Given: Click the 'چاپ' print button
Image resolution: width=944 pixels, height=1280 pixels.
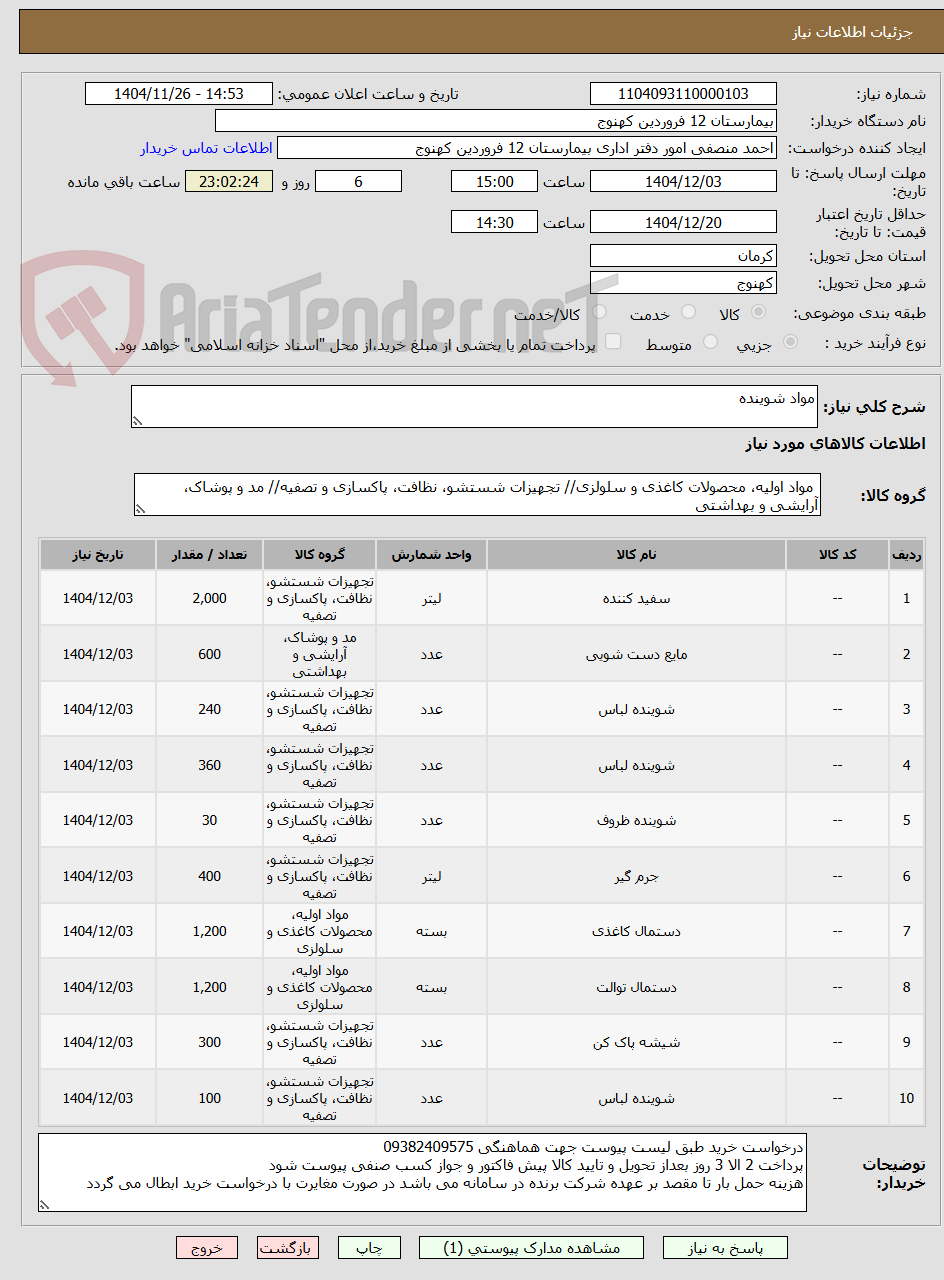Looking at the screenshot, I should pos(369,1248).
